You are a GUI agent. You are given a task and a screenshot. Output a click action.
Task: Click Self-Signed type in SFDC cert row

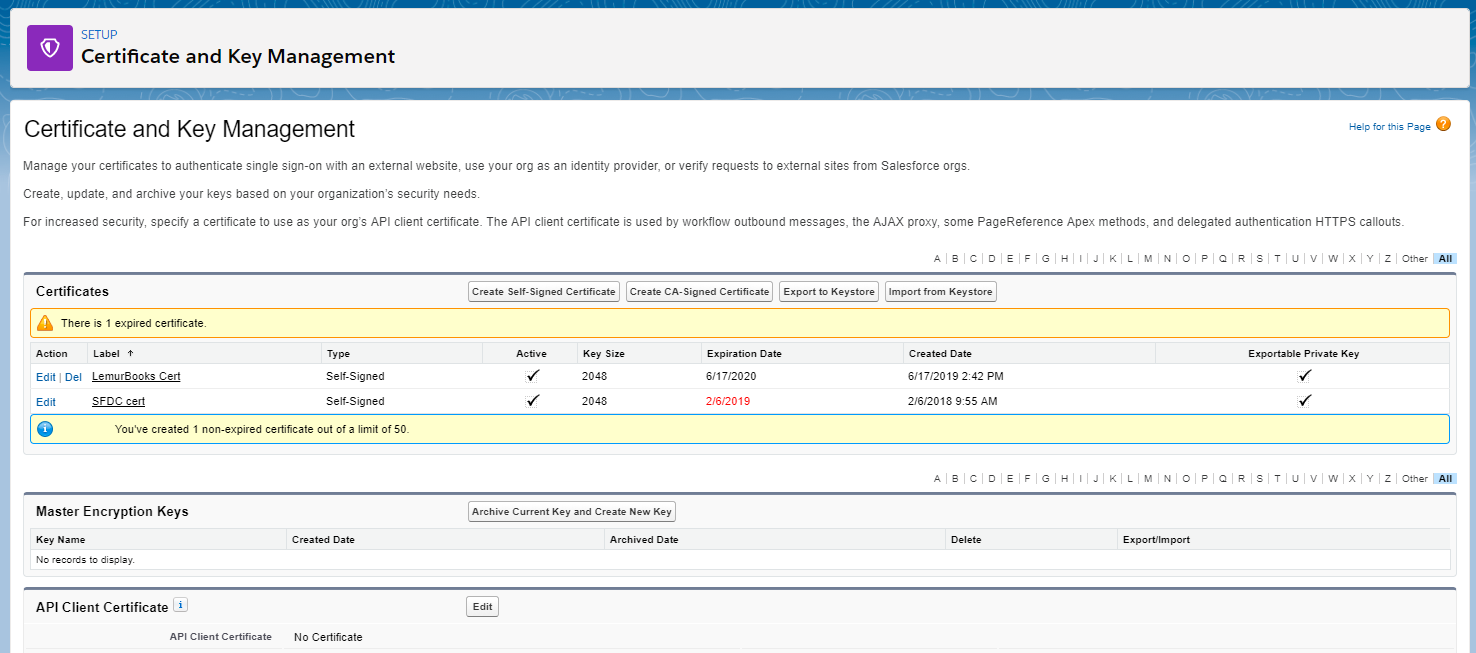click(355, 402)
